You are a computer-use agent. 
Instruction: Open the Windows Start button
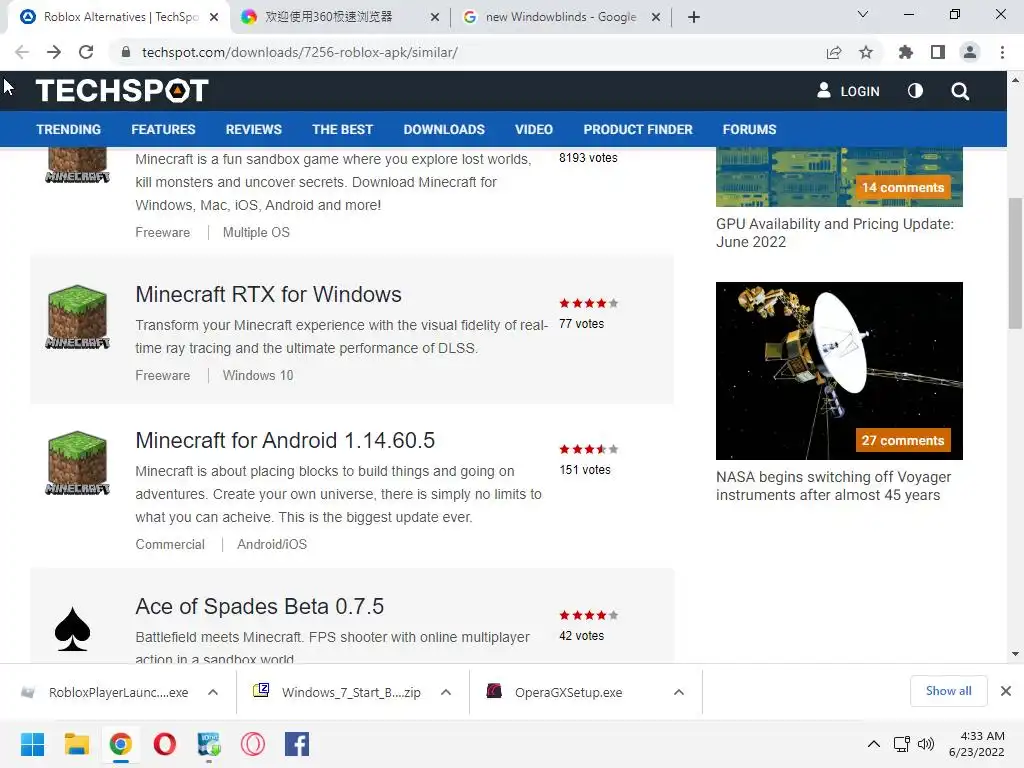pos(32,744)
